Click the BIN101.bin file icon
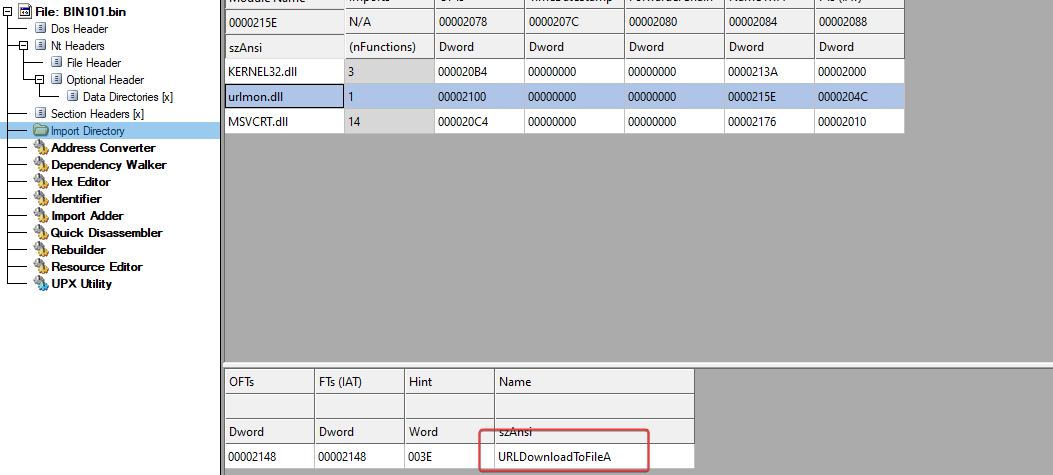Screen dimensions: 1053x475 pyautogui.click(x=24, y=11)
